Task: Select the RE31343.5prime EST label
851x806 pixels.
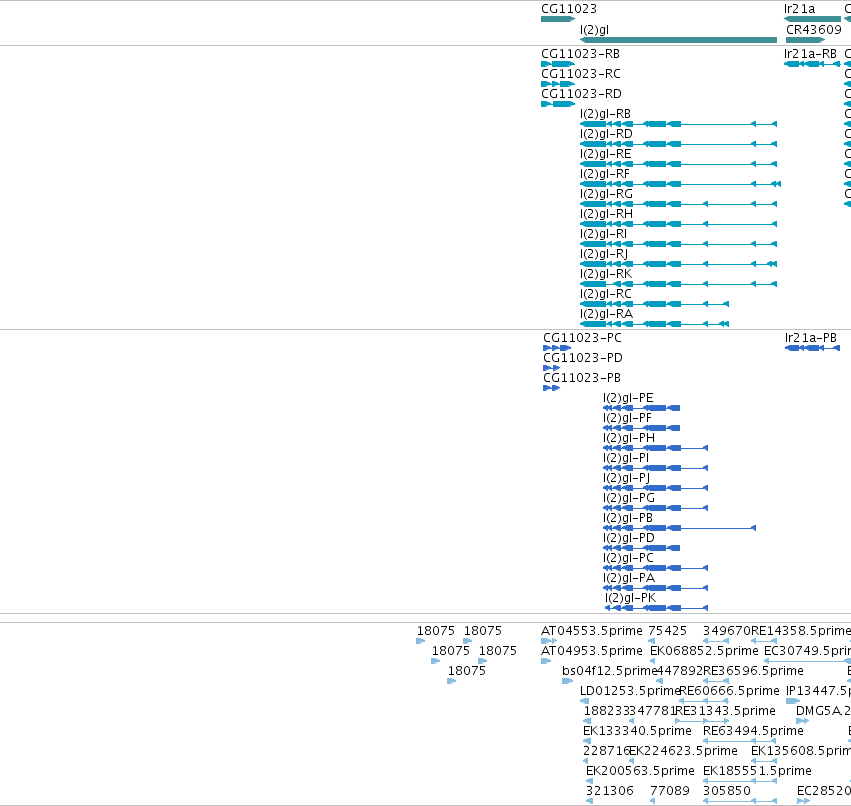Action: [x=725, y=711]
